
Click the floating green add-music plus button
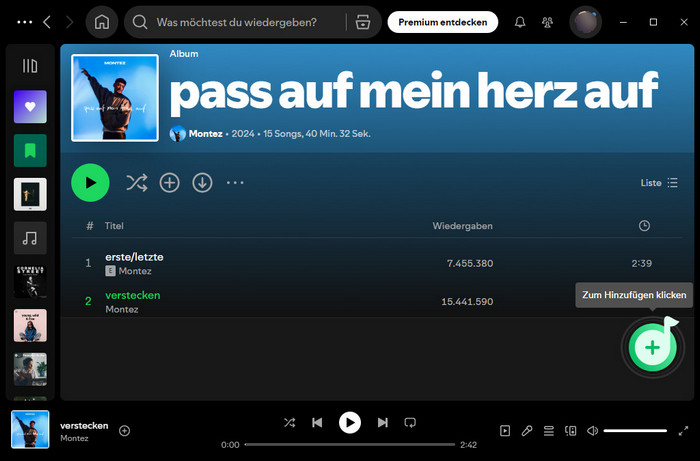[x=652, y=348]
